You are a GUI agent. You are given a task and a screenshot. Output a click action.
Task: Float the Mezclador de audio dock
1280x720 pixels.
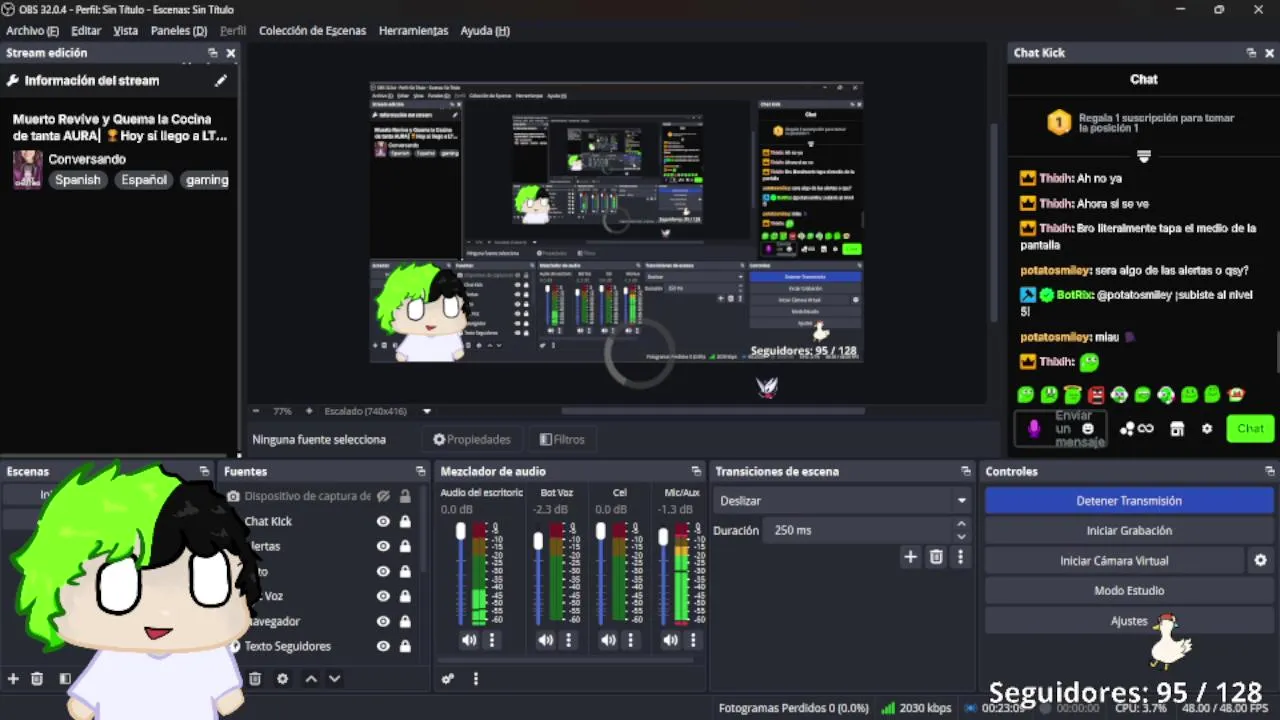(x=696, y=471)
